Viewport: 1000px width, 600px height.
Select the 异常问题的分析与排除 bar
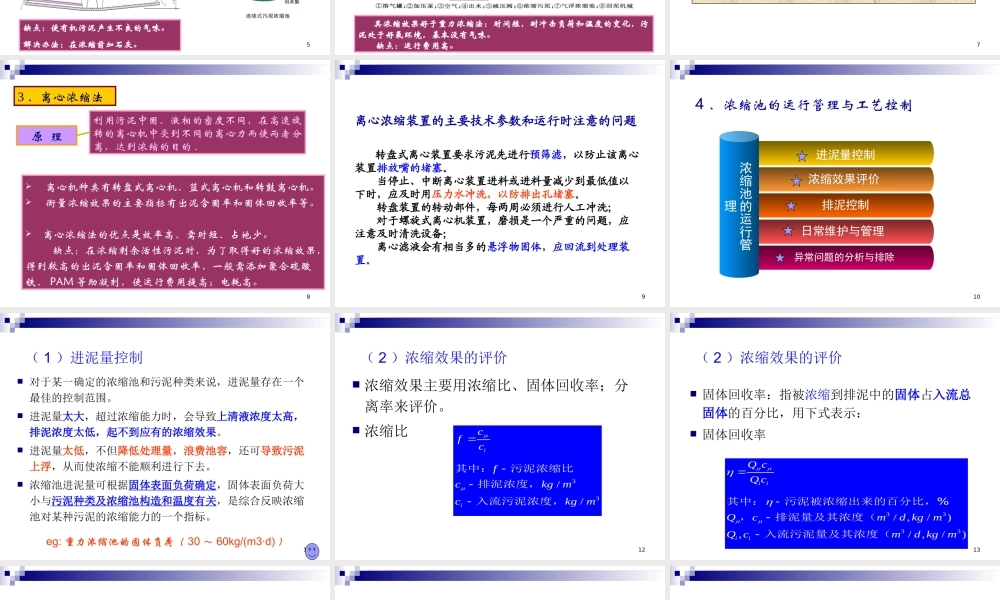point(846,258)
